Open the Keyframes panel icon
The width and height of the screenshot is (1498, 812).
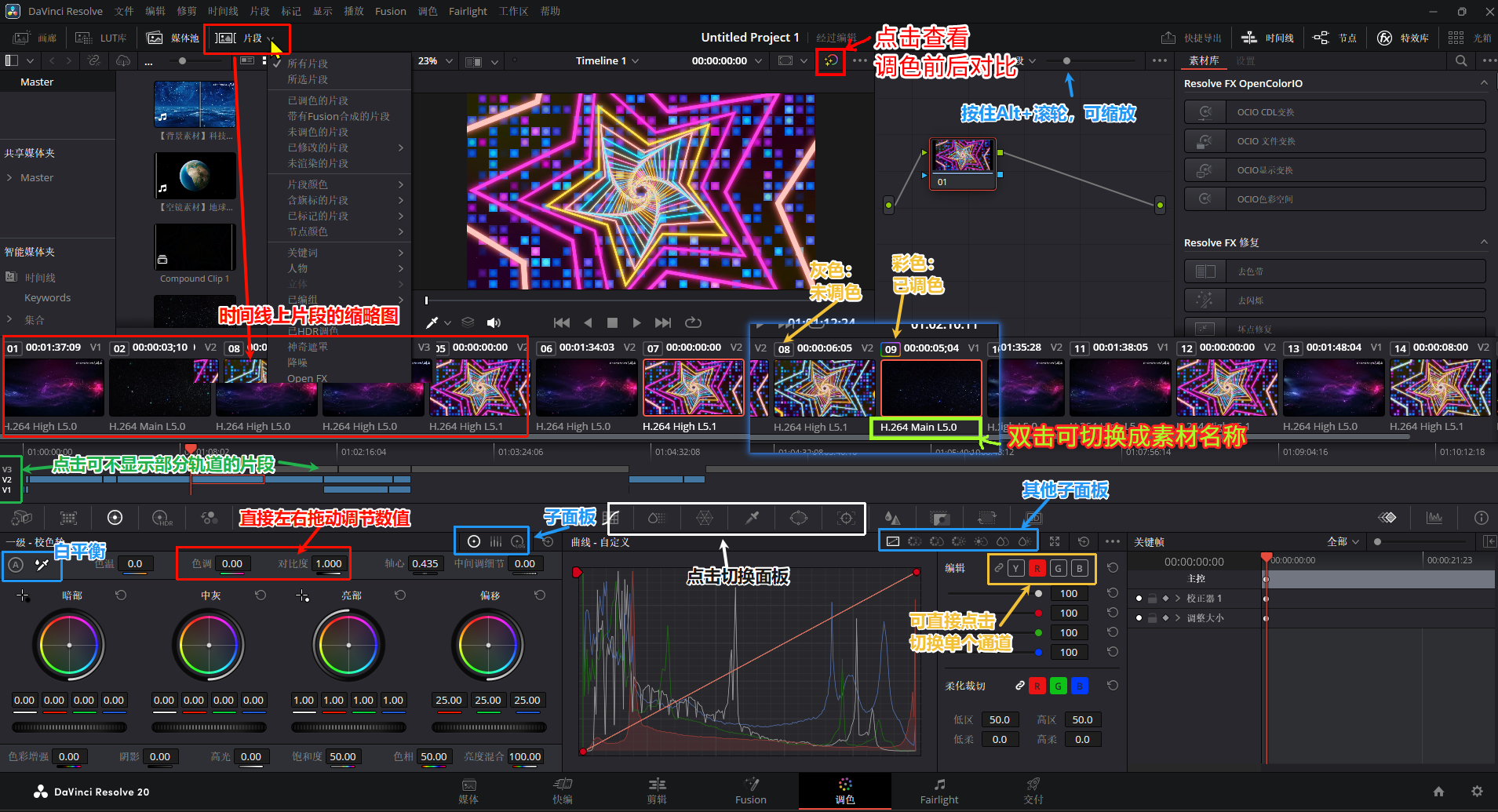click(x=1387, y=518)
